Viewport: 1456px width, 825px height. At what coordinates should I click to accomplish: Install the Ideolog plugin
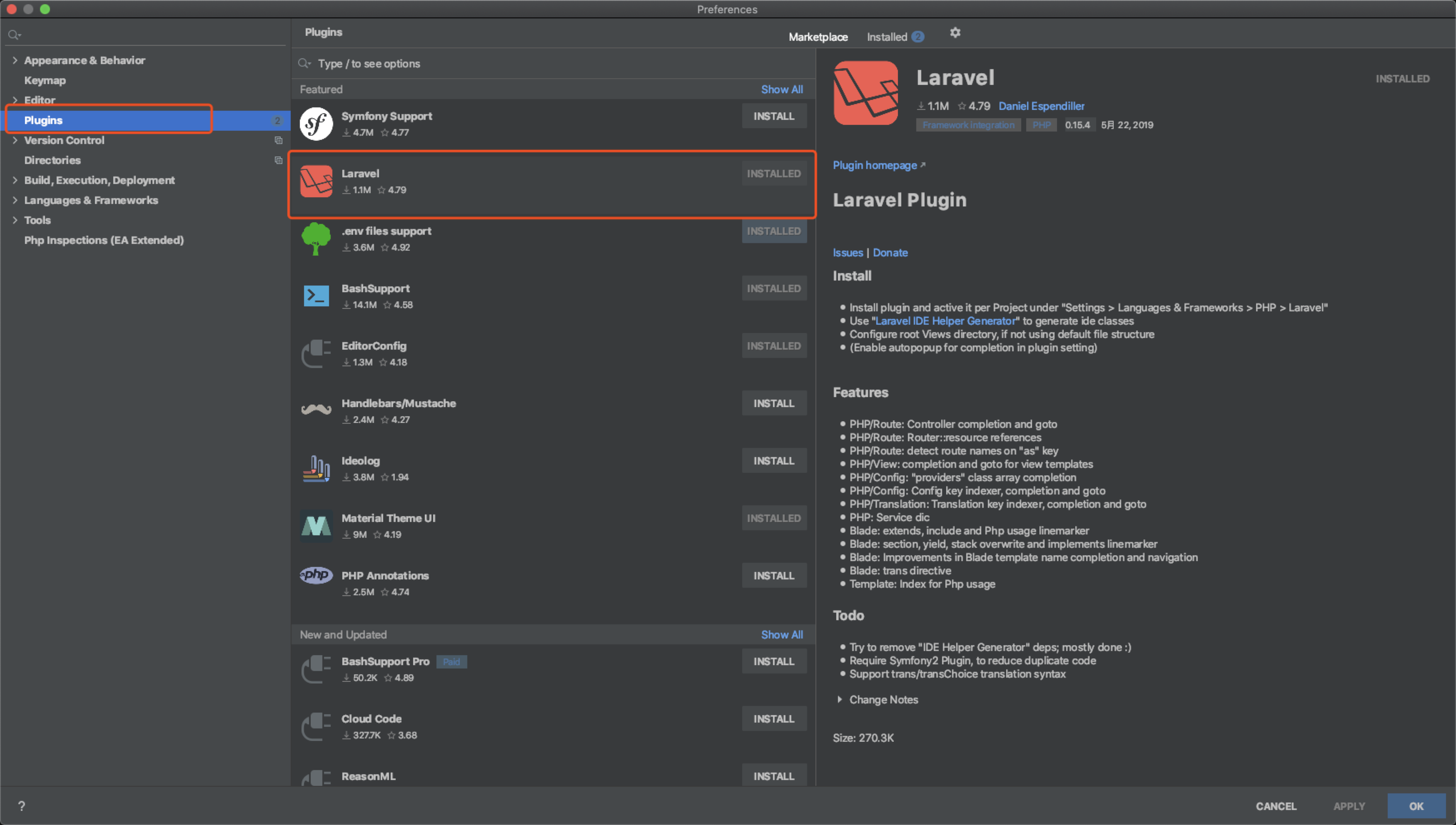pos(774,461)
